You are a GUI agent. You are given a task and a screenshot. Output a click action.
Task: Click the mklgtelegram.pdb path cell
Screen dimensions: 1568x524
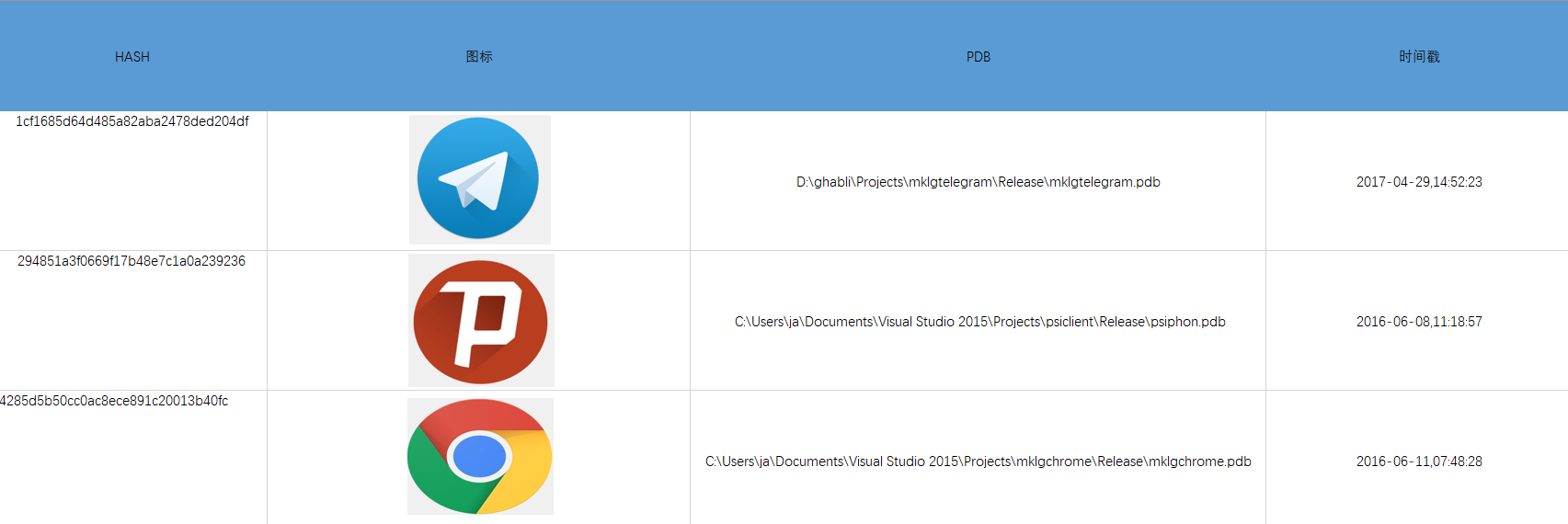[x=979, y=182]
